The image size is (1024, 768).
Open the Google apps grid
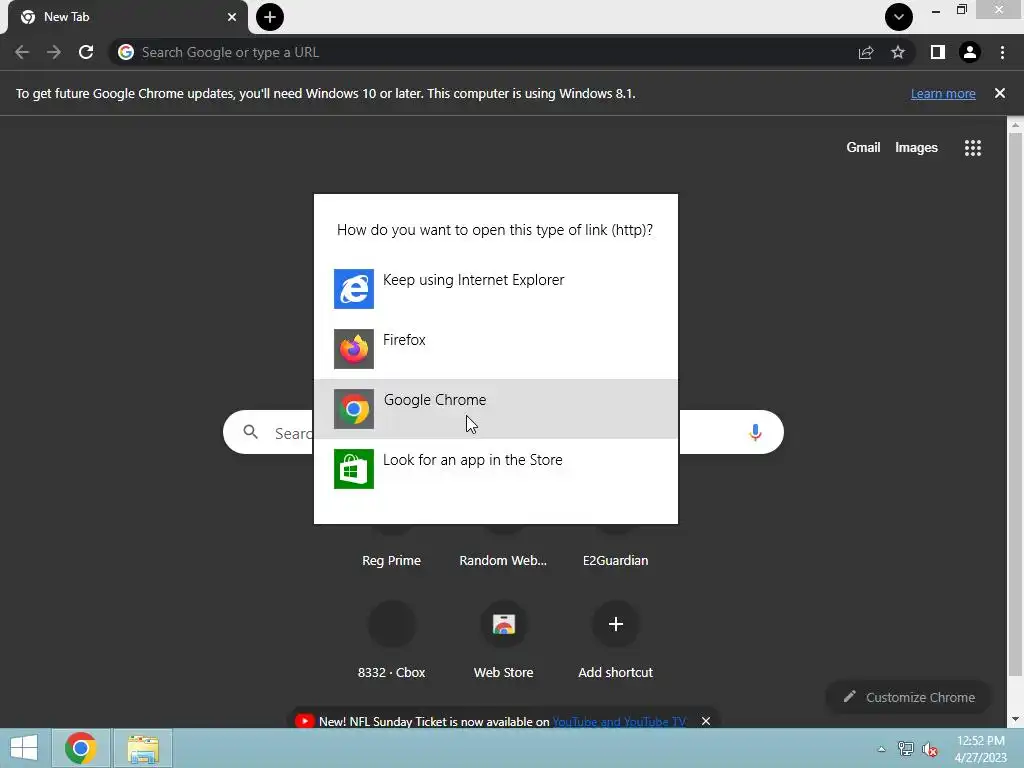click(x=973, y=148)
